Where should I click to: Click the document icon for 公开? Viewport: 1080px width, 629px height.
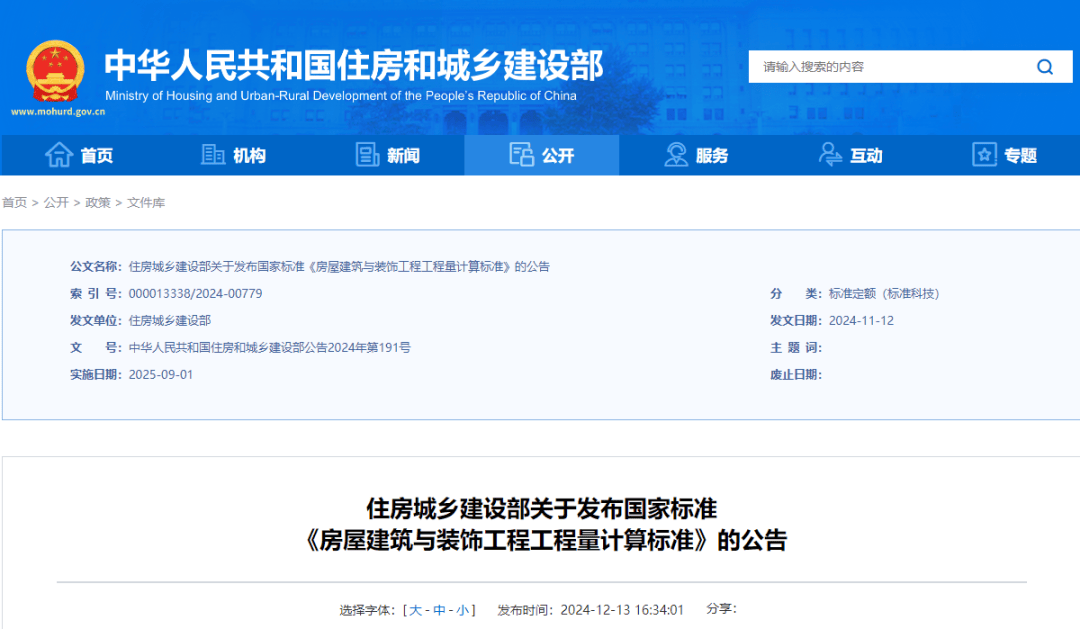(521, 155)
